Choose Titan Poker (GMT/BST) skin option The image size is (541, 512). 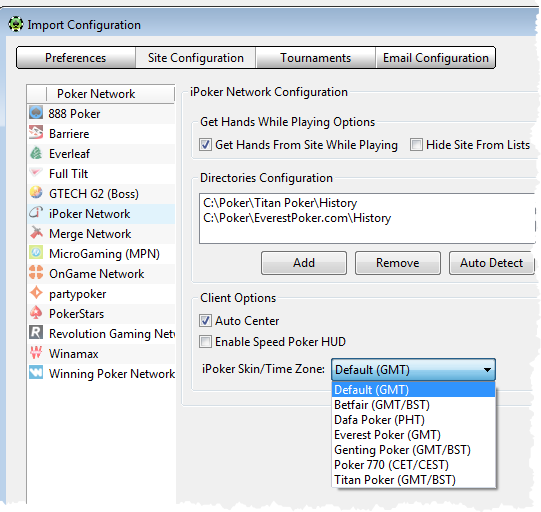click(x=413, y=480)
